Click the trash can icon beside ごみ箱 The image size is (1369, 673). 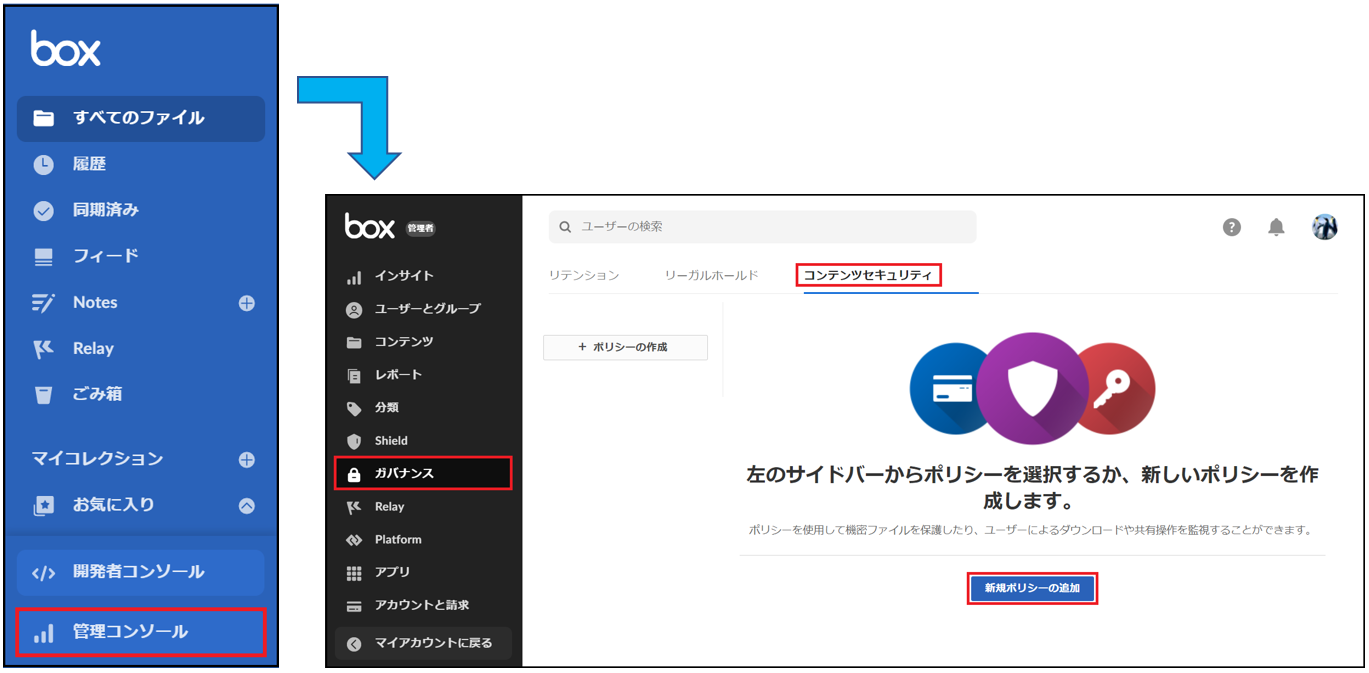[43, 395]
